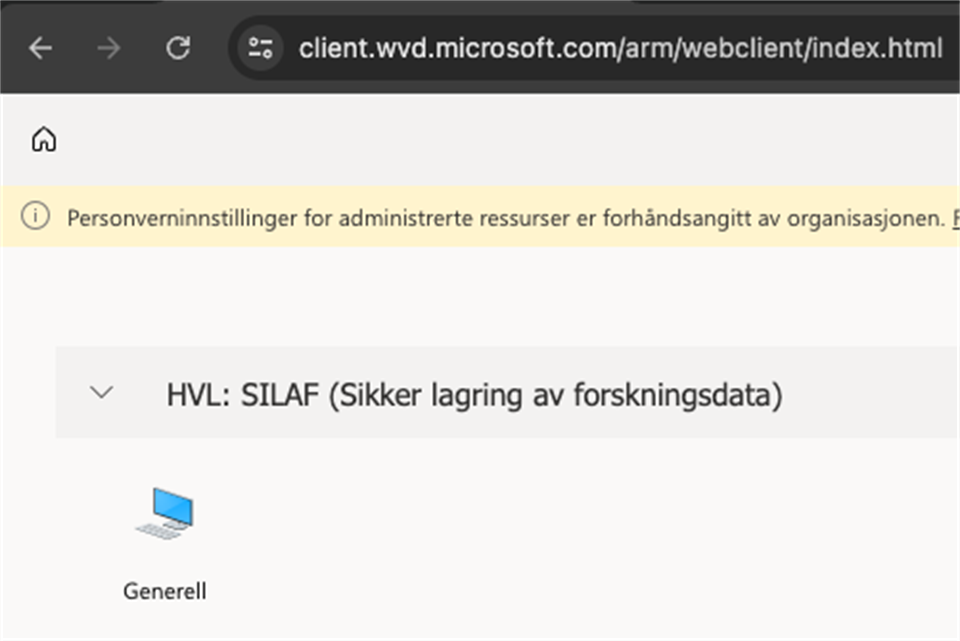Open the Generell desktop computer icon
The image size is (960, 641).
pyautogui.click(x=165, y=514)
